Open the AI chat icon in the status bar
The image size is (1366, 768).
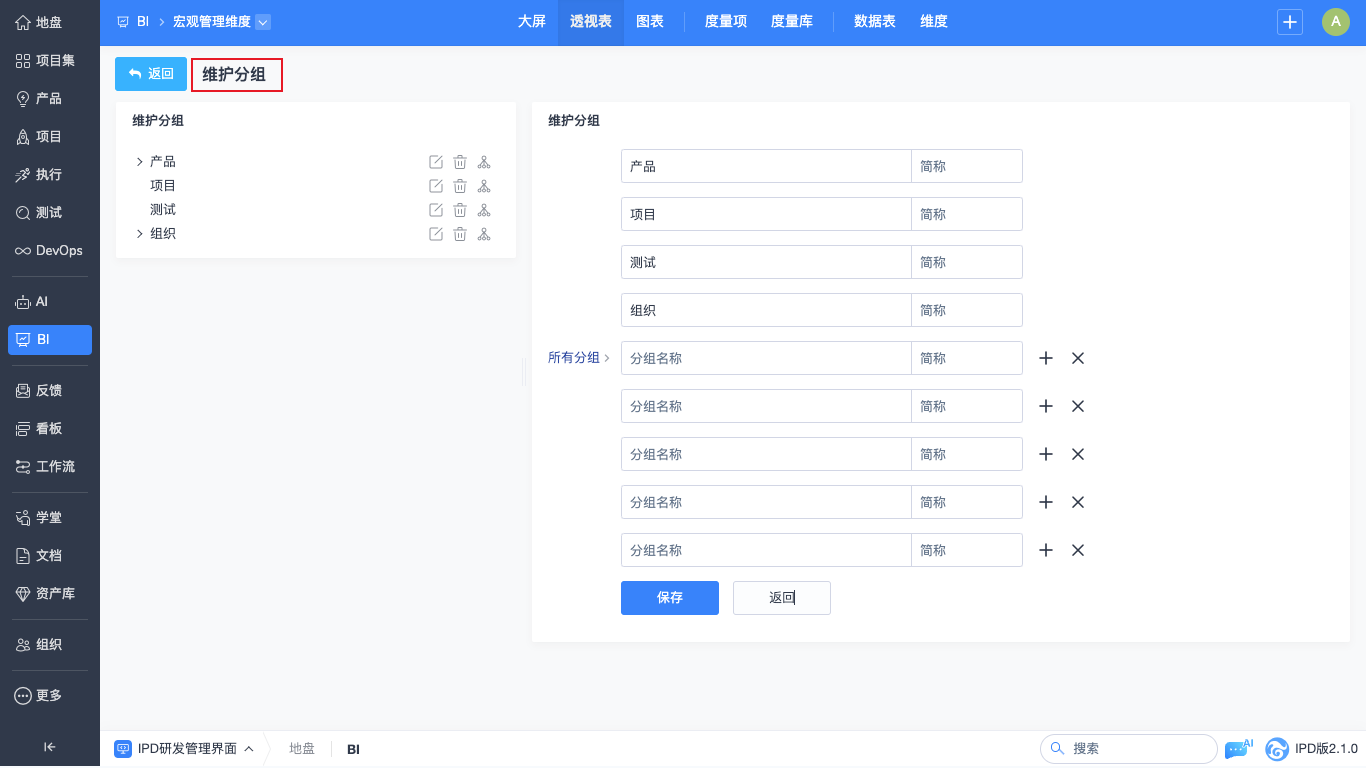[x=1237, y=749]
